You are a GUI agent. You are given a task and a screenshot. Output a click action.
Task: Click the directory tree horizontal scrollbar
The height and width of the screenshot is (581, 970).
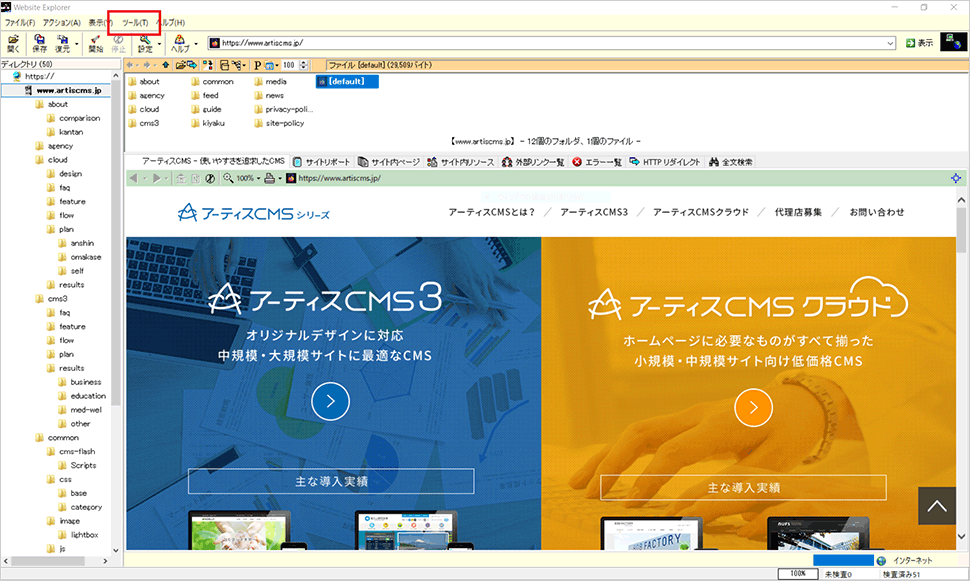click(x=58, y=561)
